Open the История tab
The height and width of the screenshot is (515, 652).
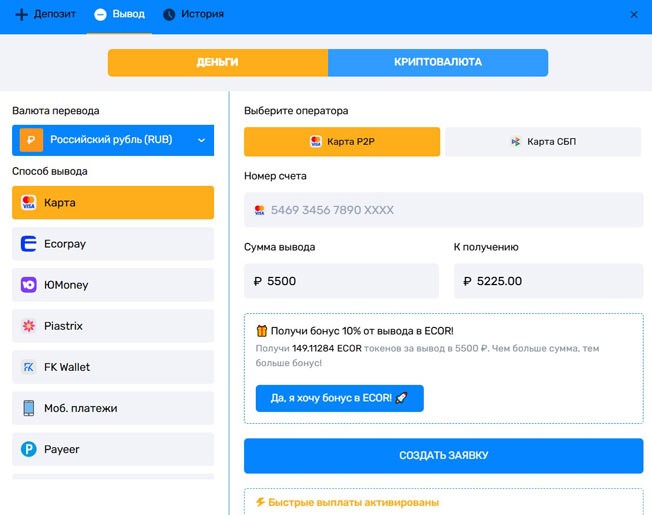click(x=193, y=15)
